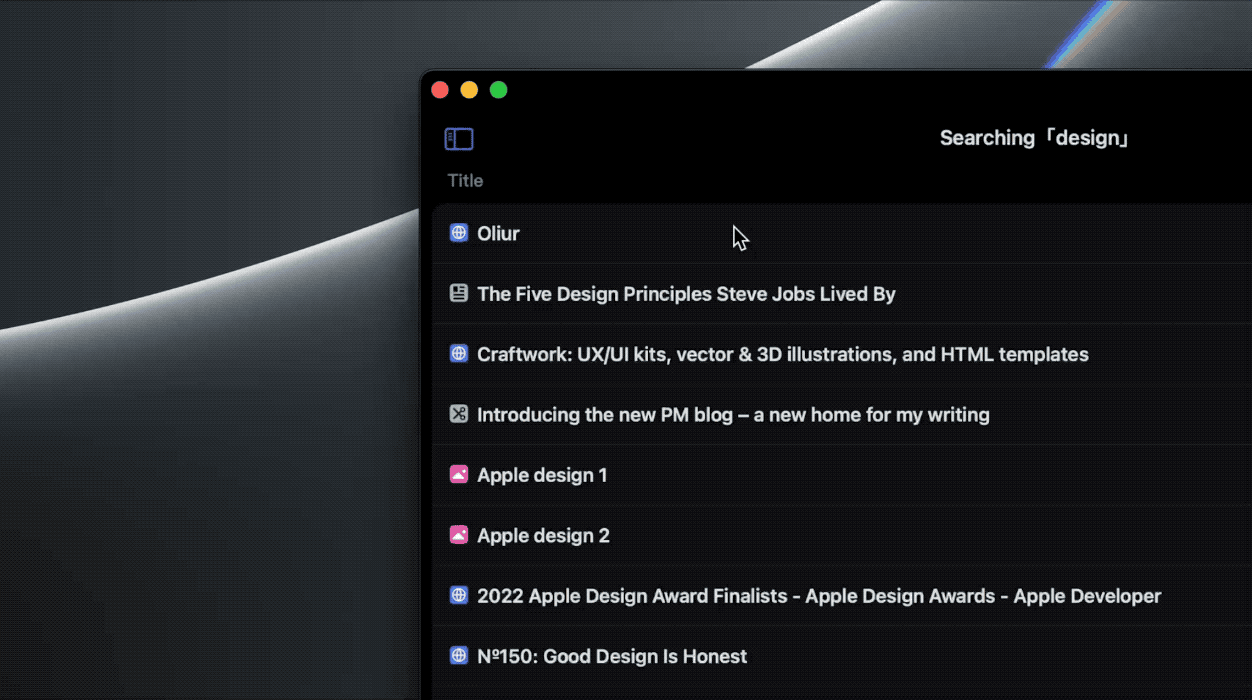This screenshot has height=700, width=1252.
Task: Sort results by the Title column header
Action: [x=465, y=181]
